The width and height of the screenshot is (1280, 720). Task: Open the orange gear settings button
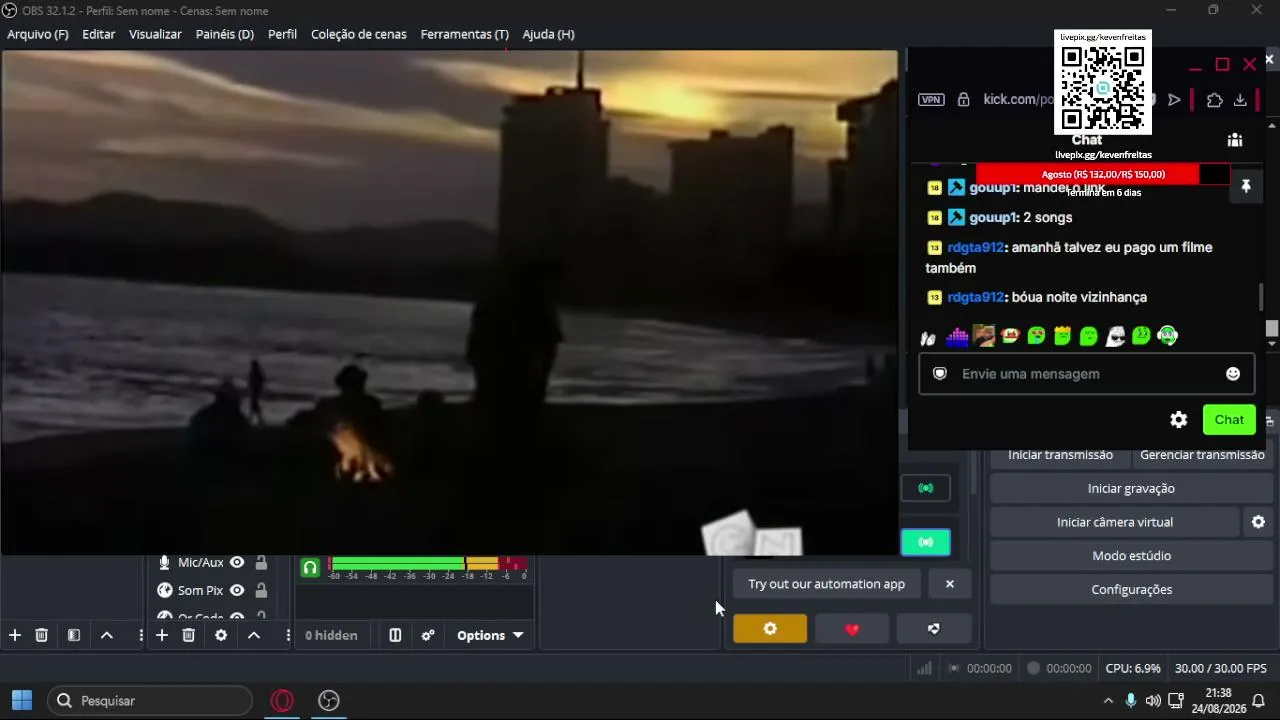tap(770, 629)
